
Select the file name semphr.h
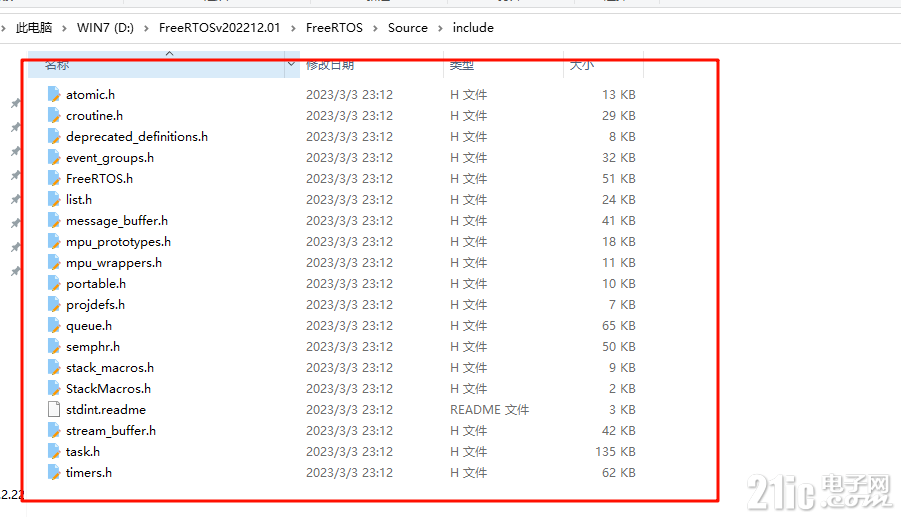(x=93, y=346)
